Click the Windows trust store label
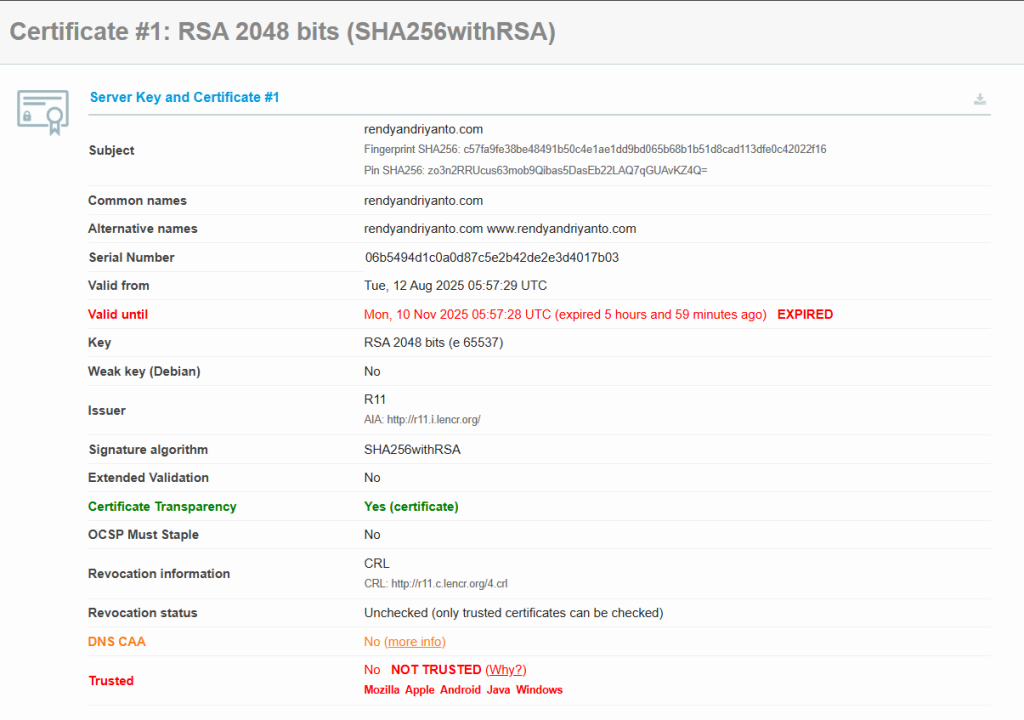This screenshot has width=1024, height=720. click(539, 690)
